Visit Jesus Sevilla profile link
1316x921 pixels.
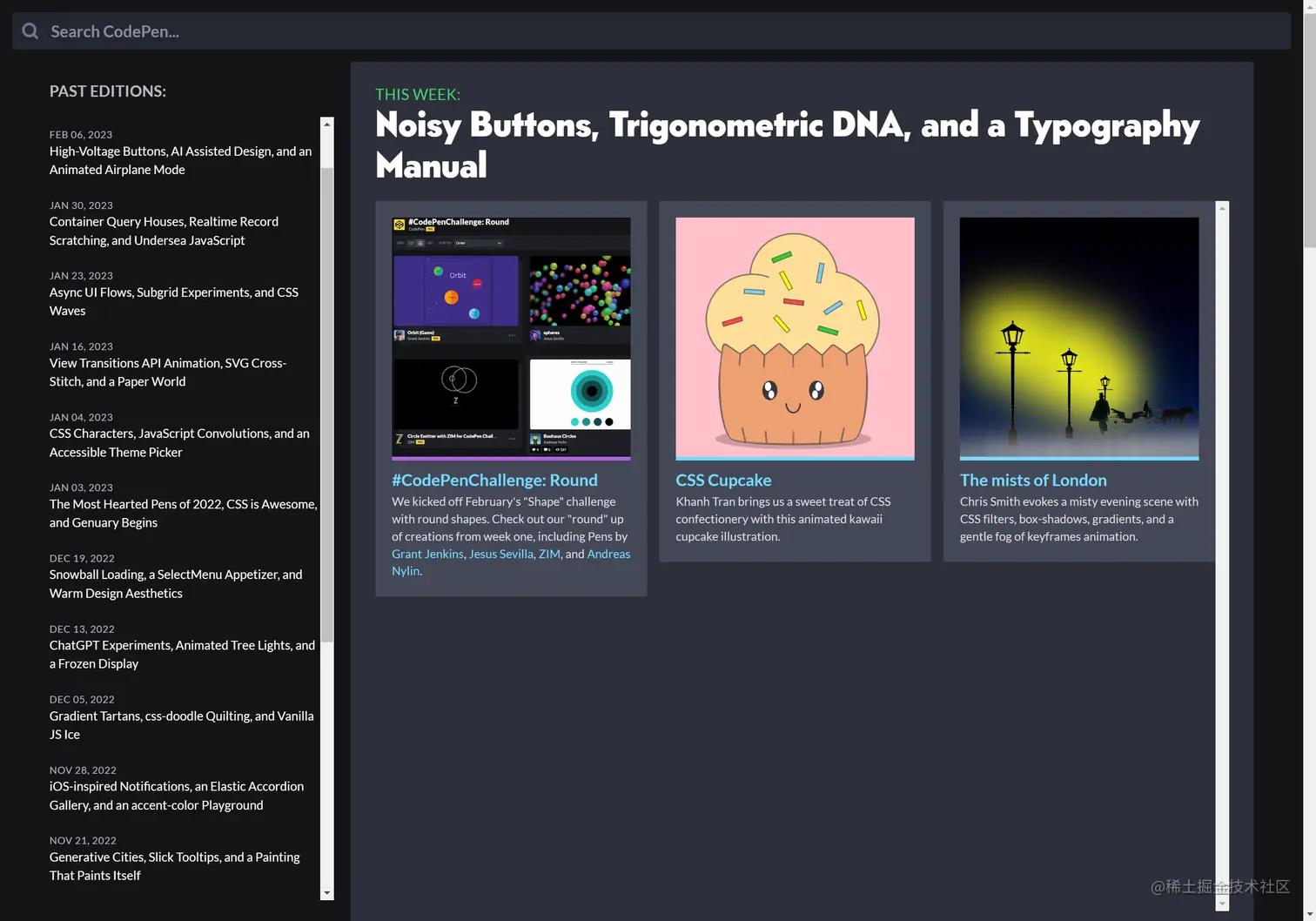pos(501,554)
